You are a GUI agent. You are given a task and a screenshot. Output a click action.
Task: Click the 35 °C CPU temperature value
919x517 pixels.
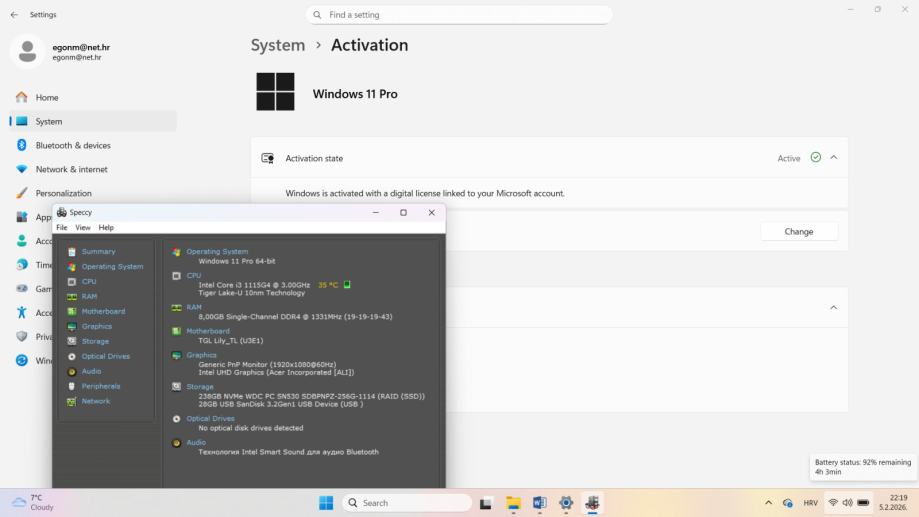tap(328, 285)
